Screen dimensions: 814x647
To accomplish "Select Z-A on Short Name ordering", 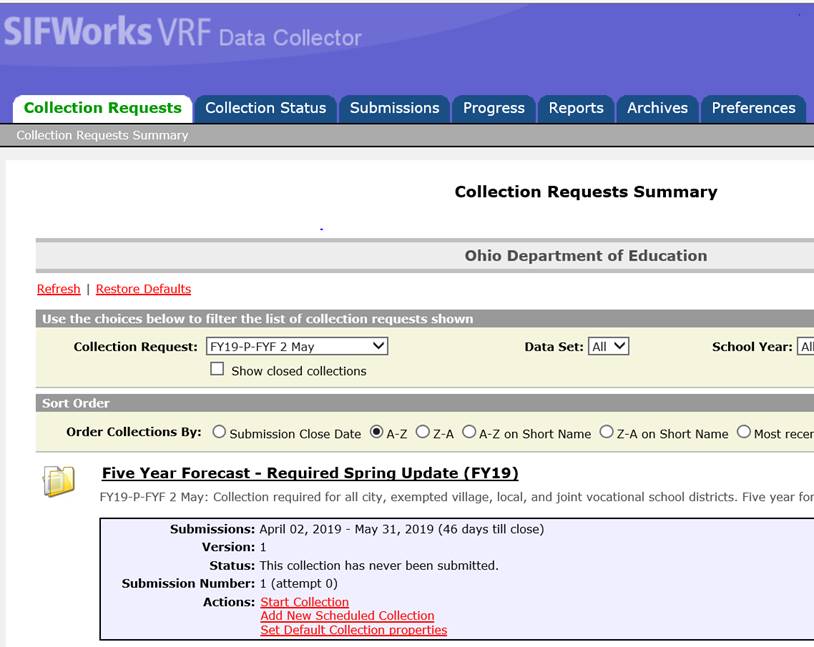I will pos(607,433).
